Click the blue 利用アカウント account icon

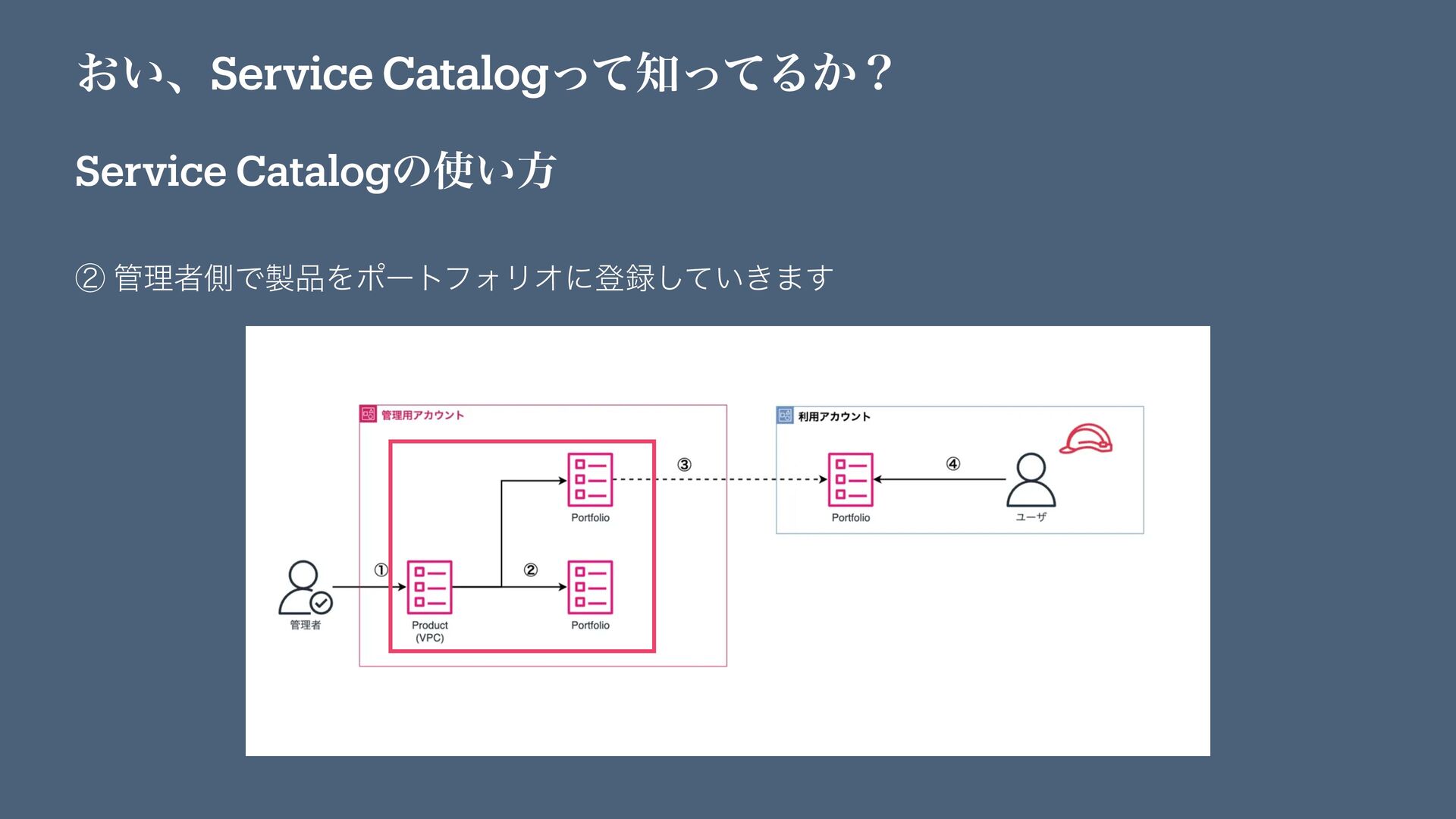pyautogui.click(x=786, y=416)
